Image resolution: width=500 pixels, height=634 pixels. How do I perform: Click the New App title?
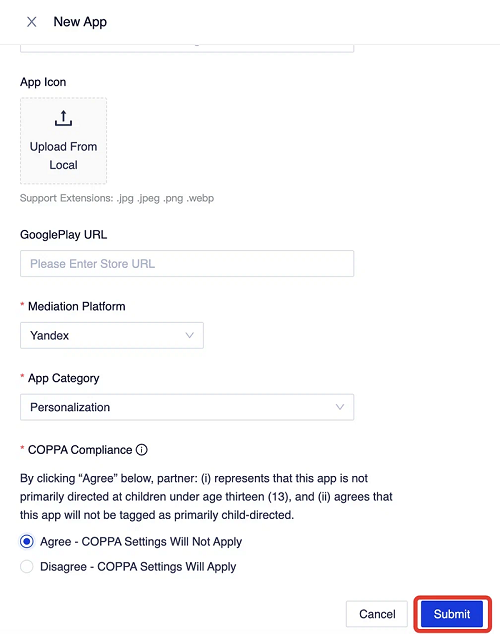click(80, 22)
